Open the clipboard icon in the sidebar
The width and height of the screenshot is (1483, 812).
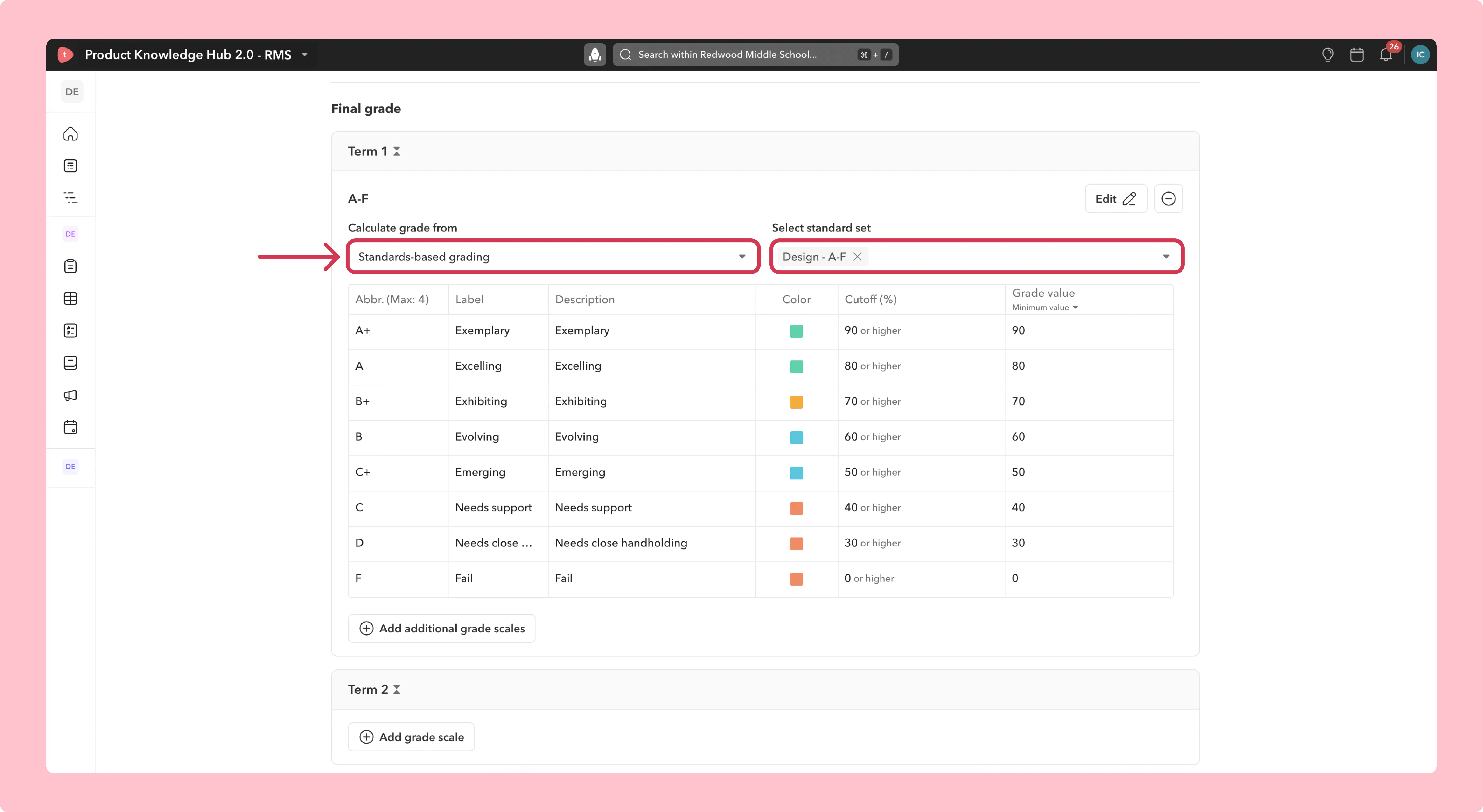(x=70, y=266)
